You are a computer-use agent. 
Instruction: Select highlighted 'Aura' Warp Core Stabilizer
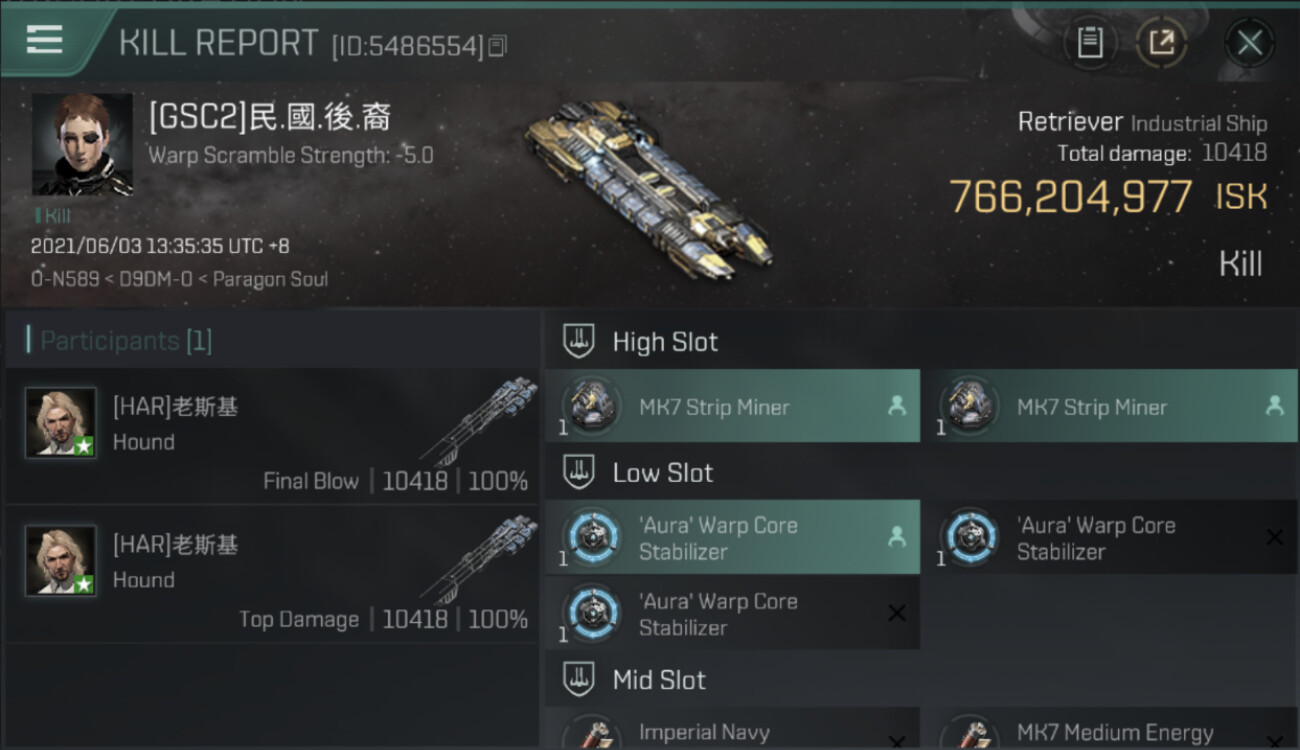point(733,538)
